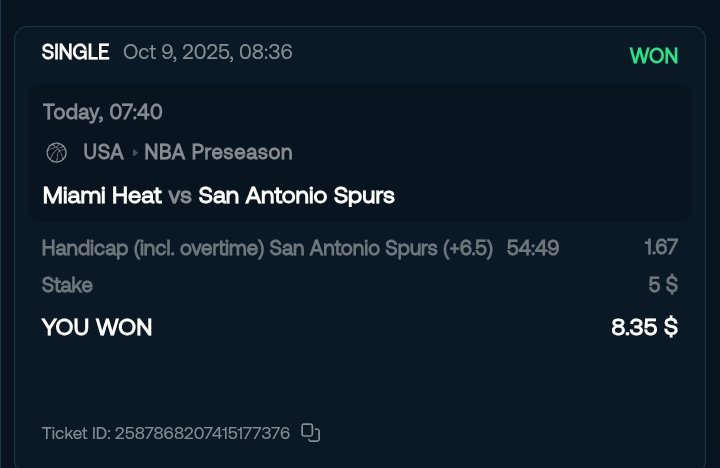Click the 8.35 $ winnings amount
Image resolution: width=720 pixels, height=468 pixels.
[644, 327]
